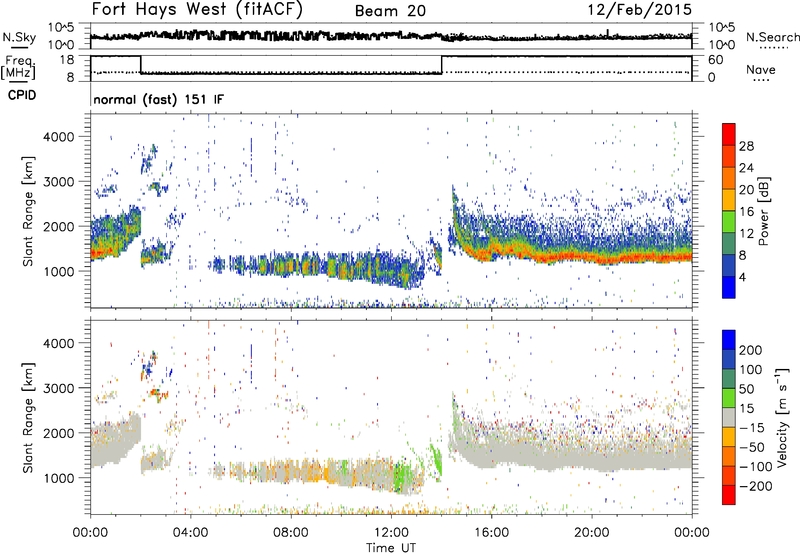Click the '18' frequency axis tick

tap(67, 60)
